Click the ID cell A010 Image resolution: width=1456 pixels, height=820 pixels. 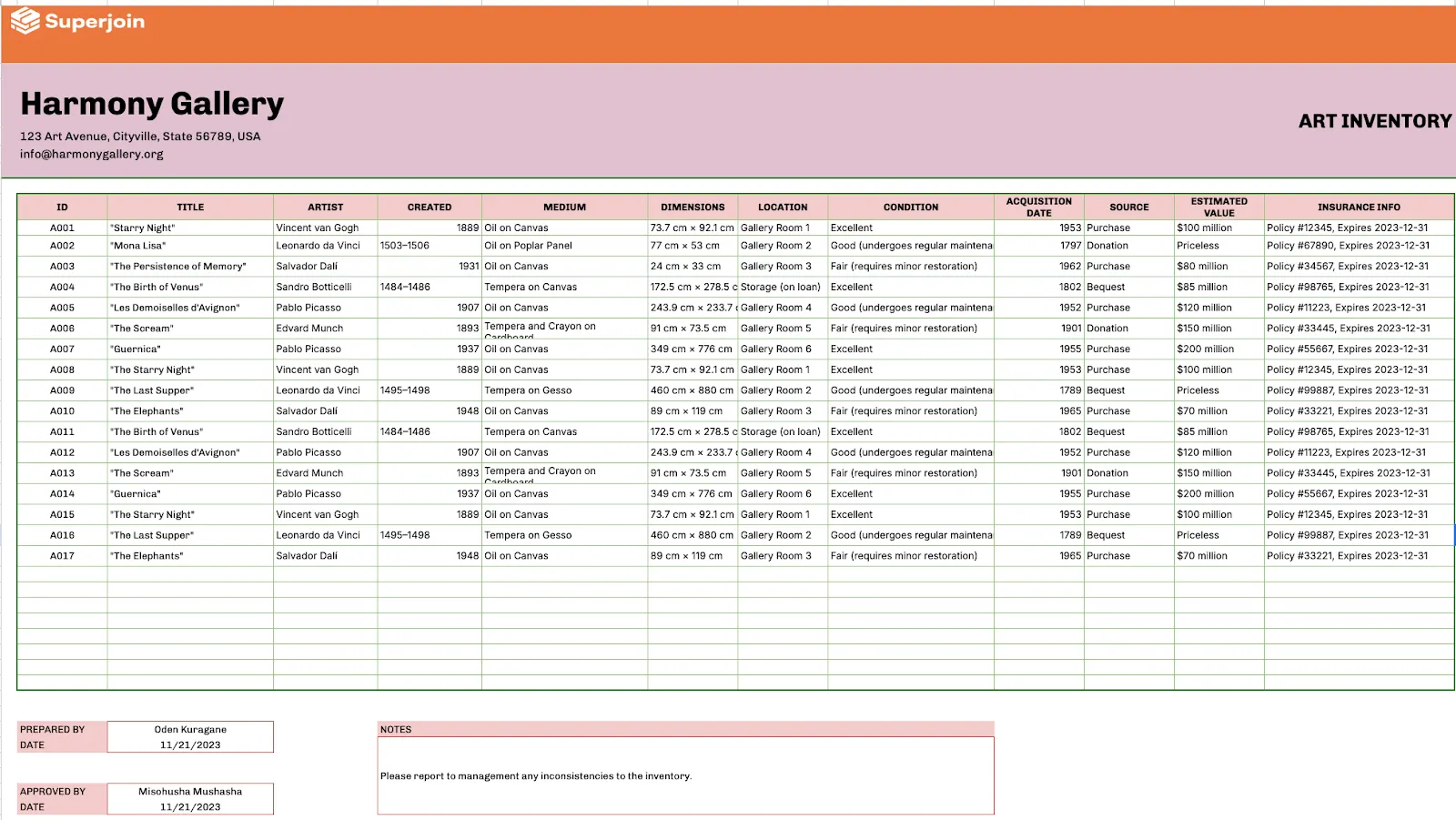pyautogui.click(x=62, y=411)
